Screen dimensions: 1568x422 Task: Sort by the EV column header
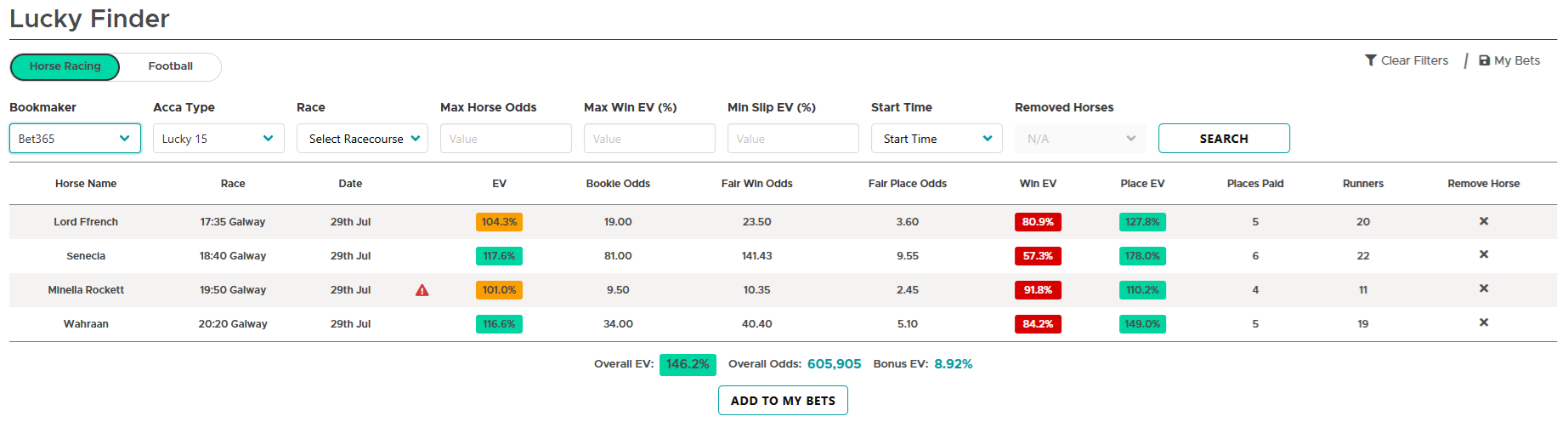tap(499, 184)
